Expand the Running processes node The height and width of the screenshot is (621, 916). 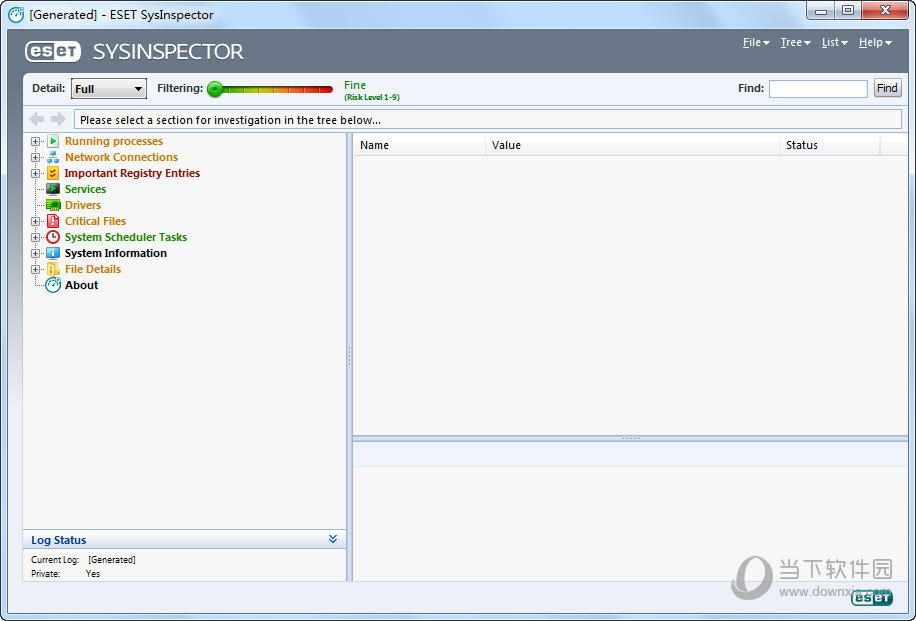36,141
